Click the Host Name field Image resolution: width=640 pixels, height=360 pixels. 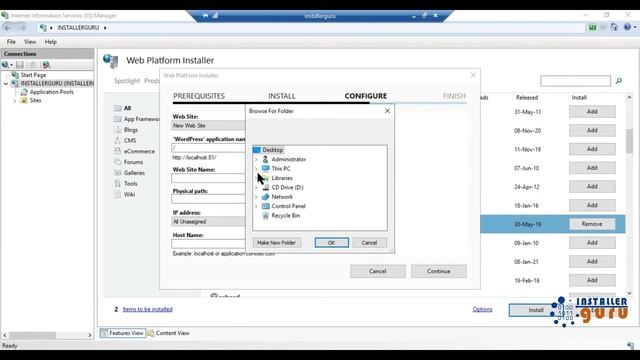[209, 244]
